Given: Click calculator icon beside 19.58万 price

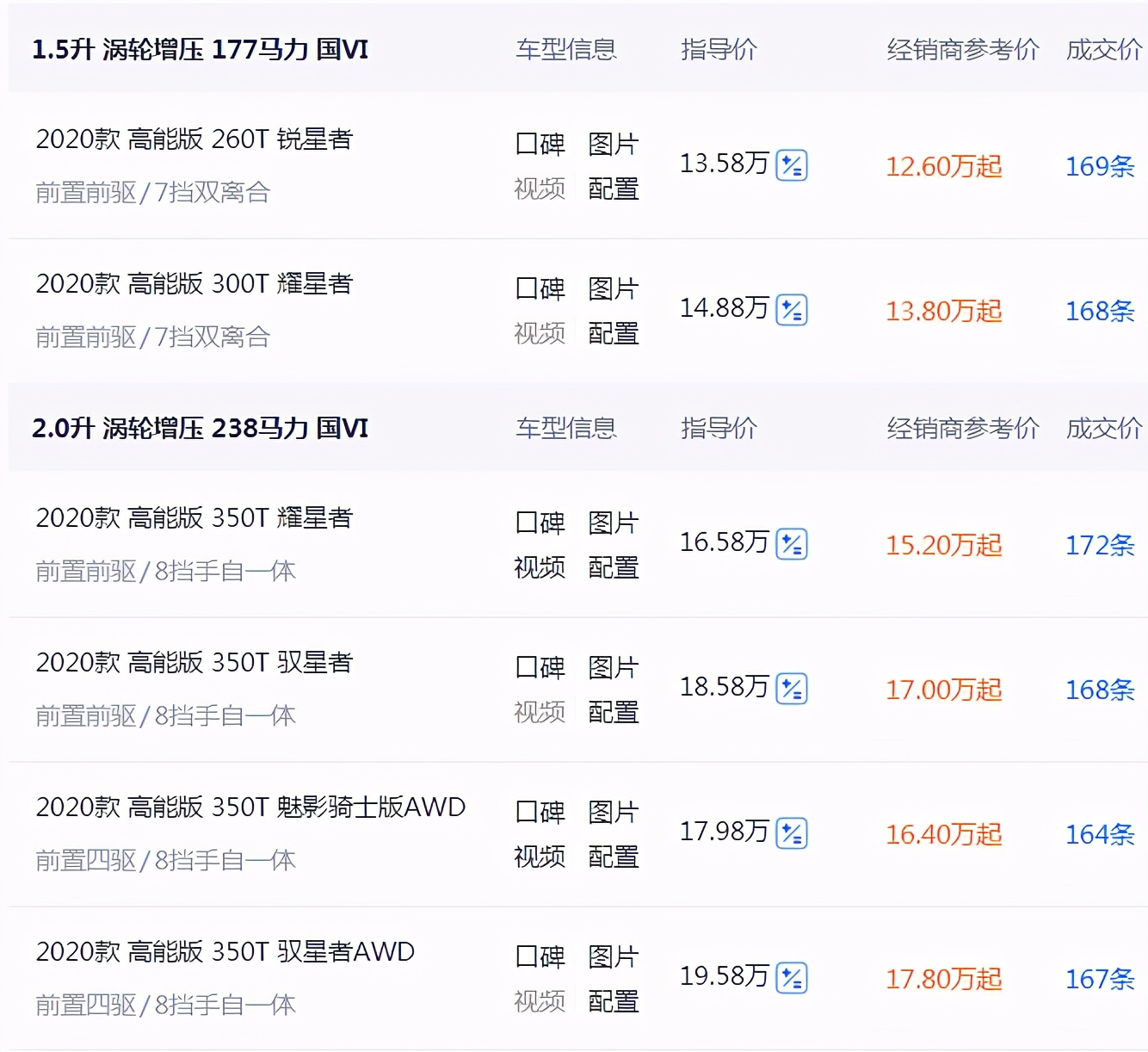Looking at the screenshot, I should pyautogui.click(x=792, y=978).
